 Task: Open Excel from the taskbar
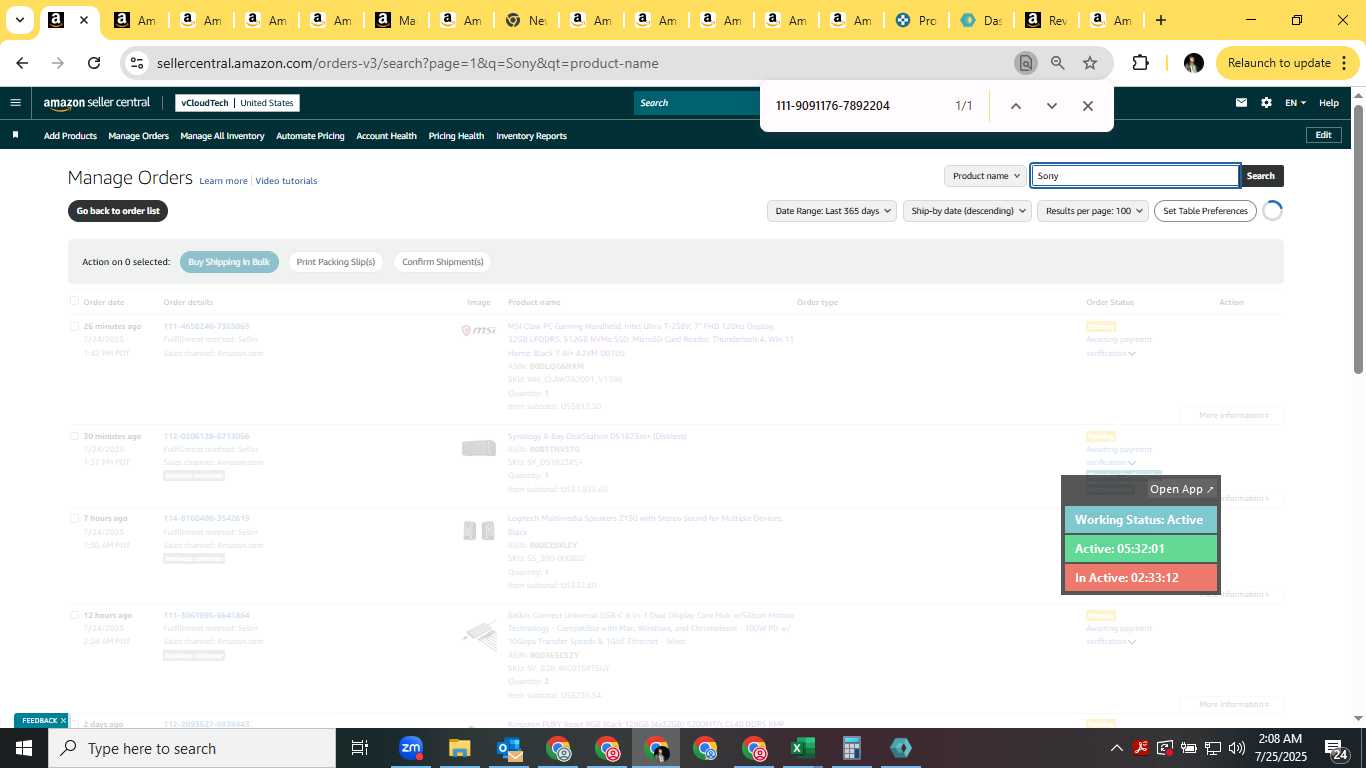point(802,748)
